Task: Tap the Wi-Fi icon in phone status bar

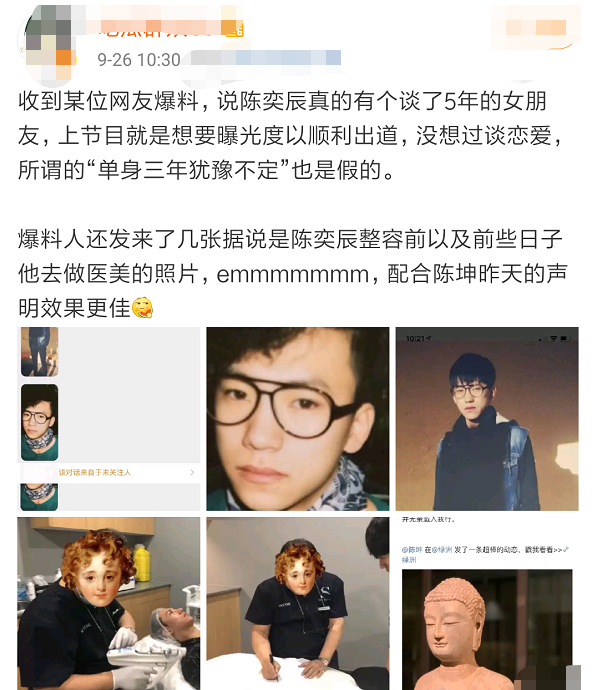Action: (553, 338)
